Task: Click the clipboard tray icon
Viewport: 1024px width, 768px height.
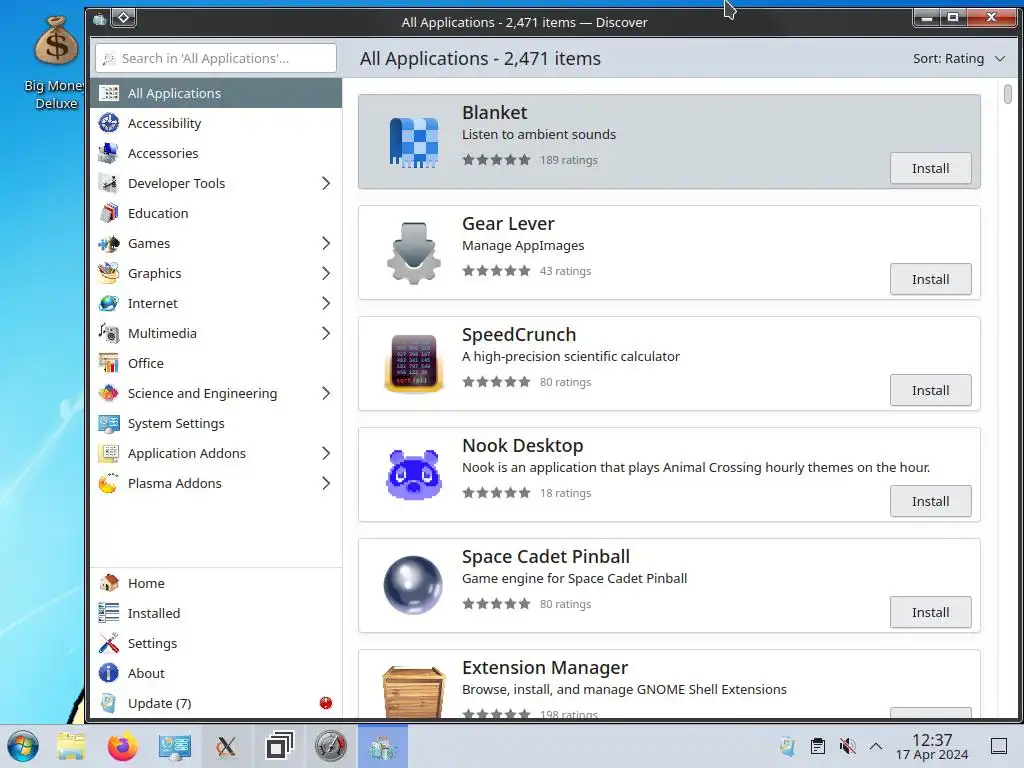Action: 817,746
